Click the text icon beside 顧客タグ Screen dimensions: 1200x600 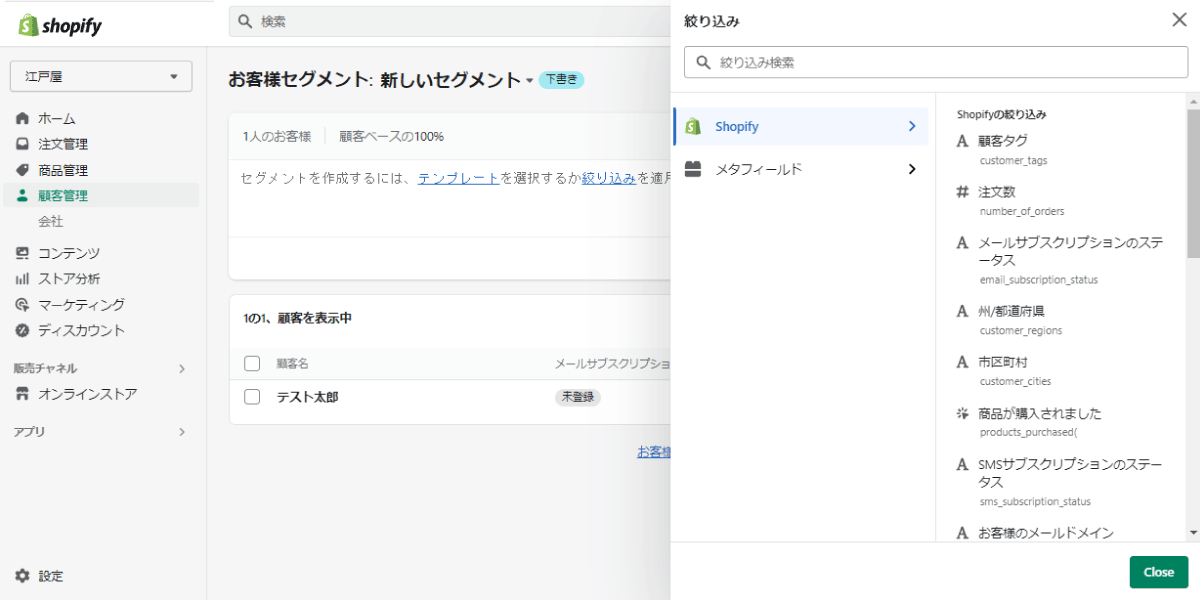[x=962, y=141]
